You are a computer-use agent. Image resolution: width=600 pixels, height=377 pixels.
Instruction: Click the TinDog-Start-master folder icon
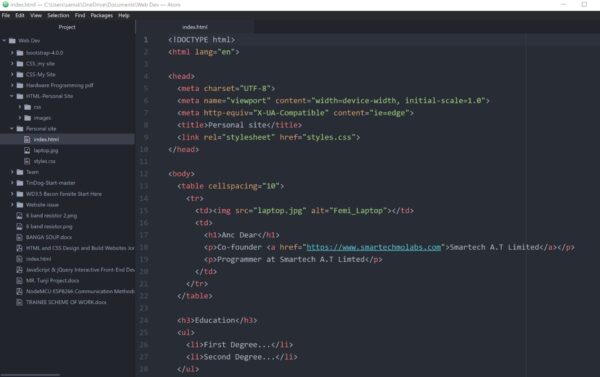click(x=20, y=183)
